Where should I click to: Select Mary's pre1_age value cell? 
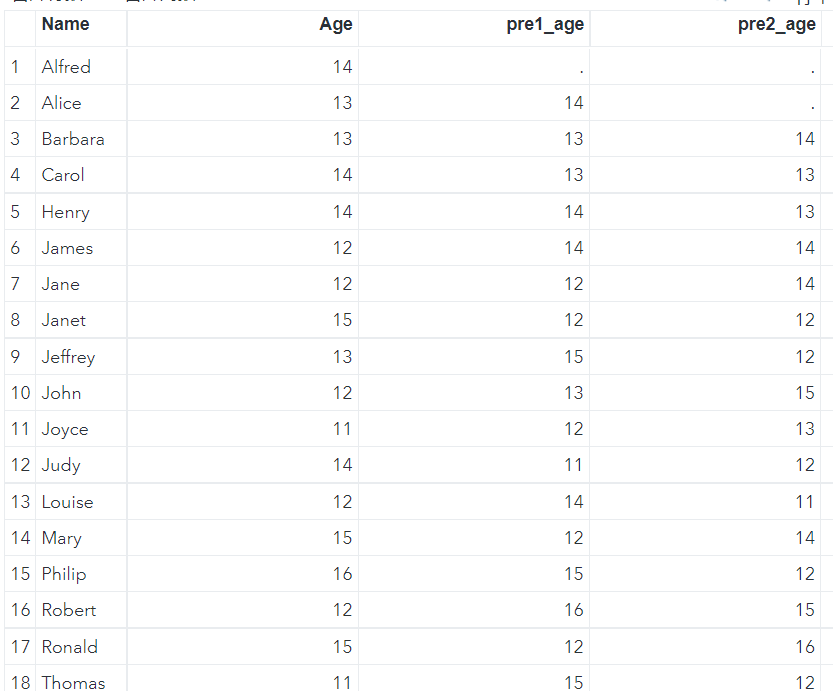point(474,538)
